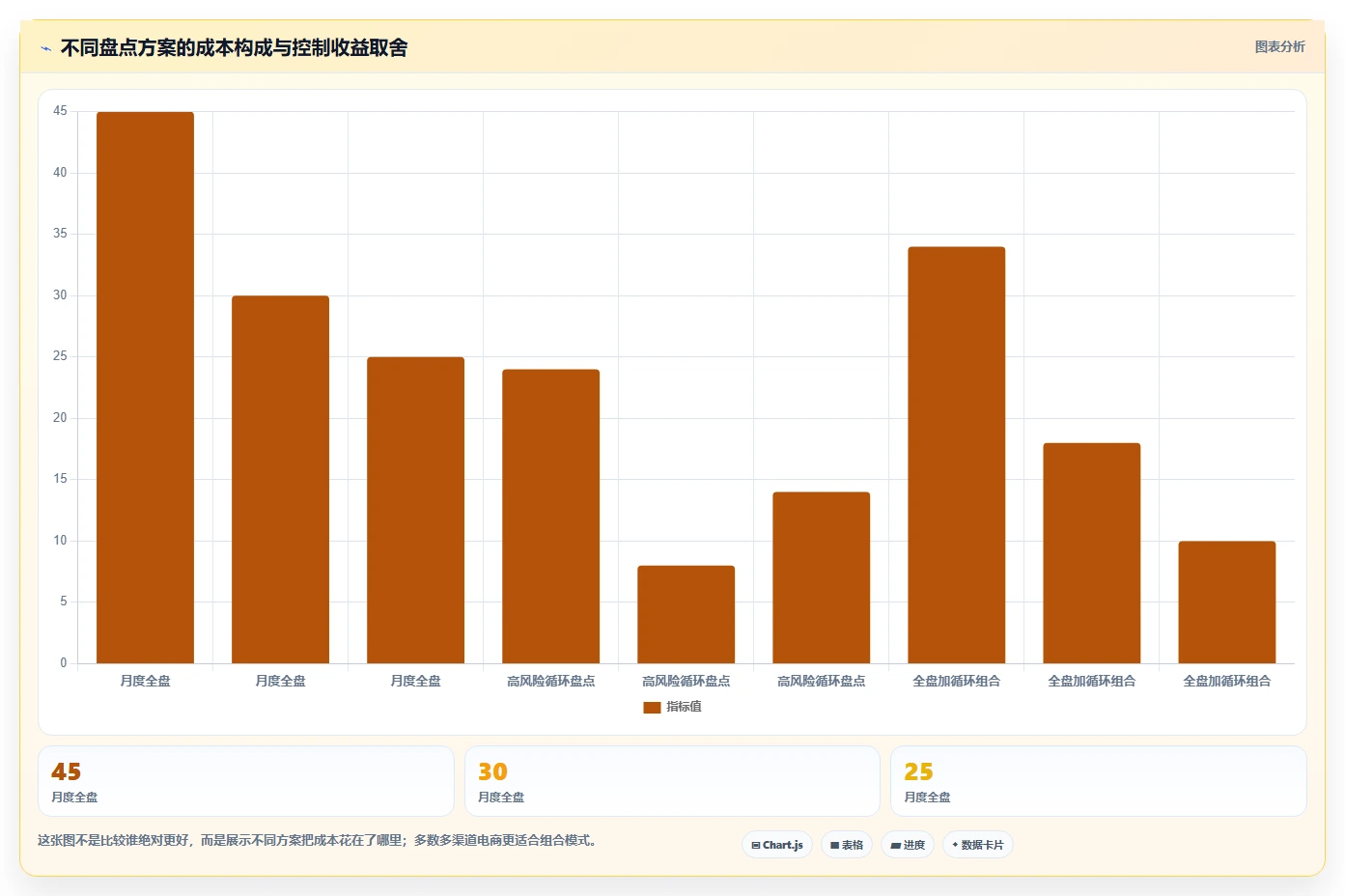Click the y-axis tick label 5
This screenshot has height=896, width=1345.
coord(64,602)
